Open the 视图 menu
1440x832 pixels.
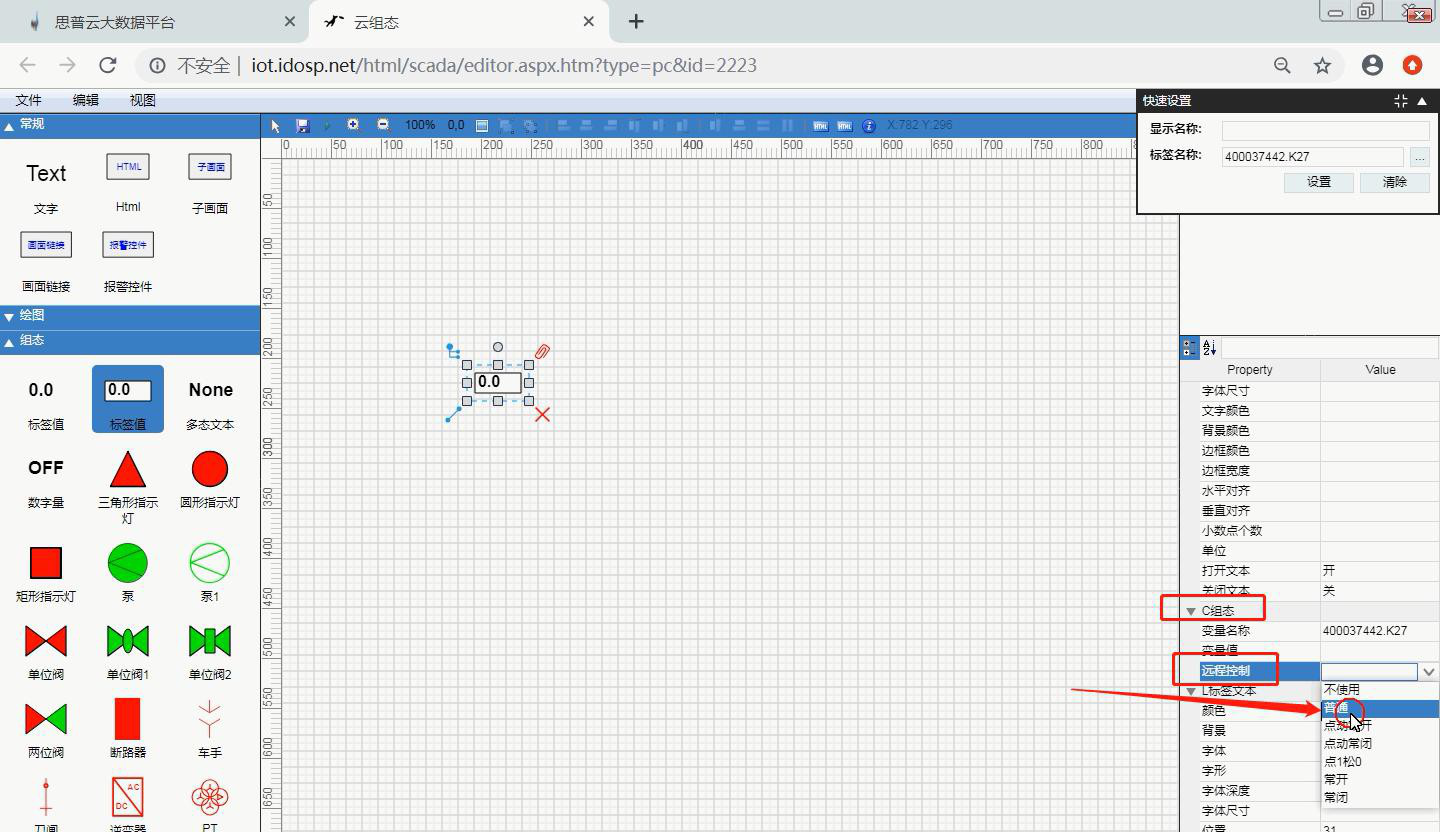pyautogui.click(x=142, y=100)
